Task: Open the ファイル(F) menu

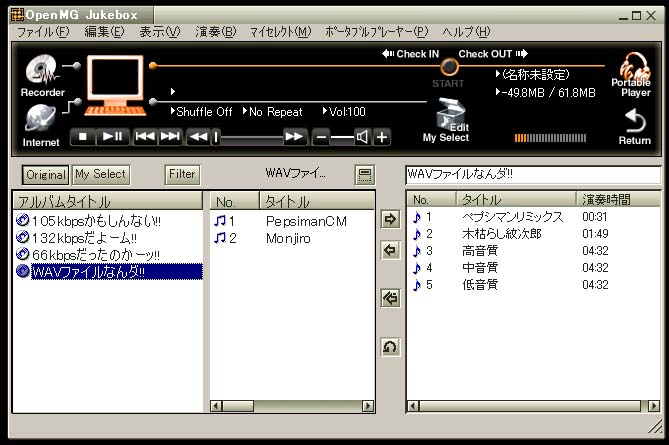Action: pos(43,32)
